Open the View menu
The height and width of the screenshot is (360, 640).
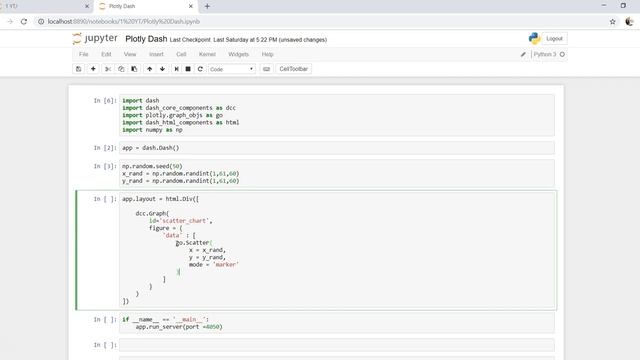coord(130,54)
